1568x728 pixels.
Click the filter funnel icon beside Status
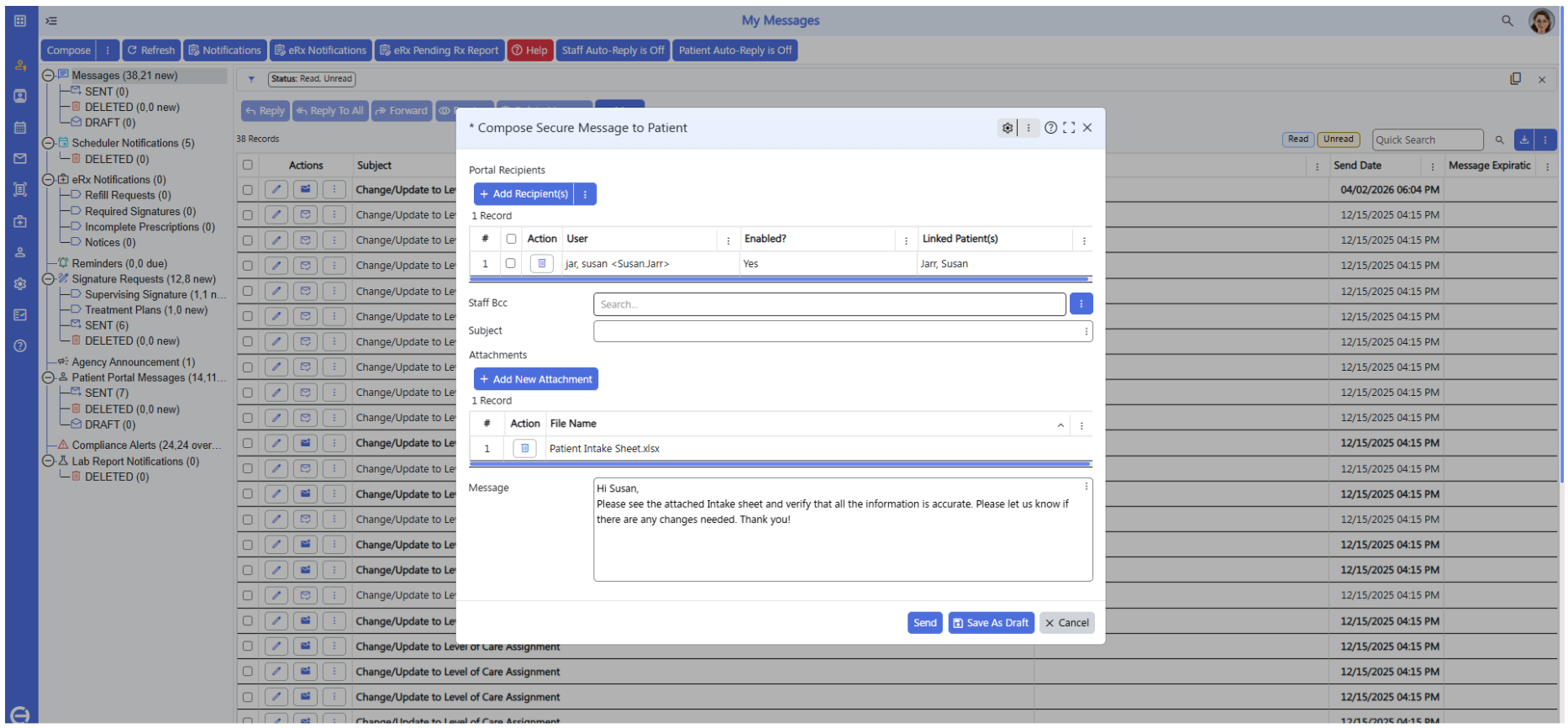[x=251, y=79]
